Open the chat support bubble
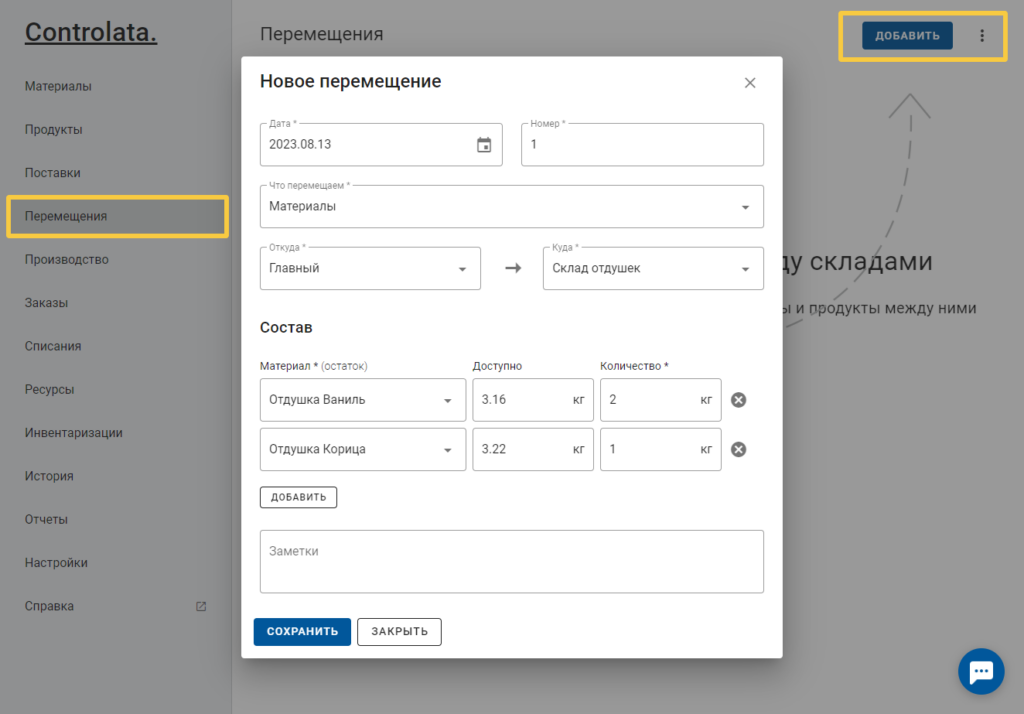 tap(981, 671)
